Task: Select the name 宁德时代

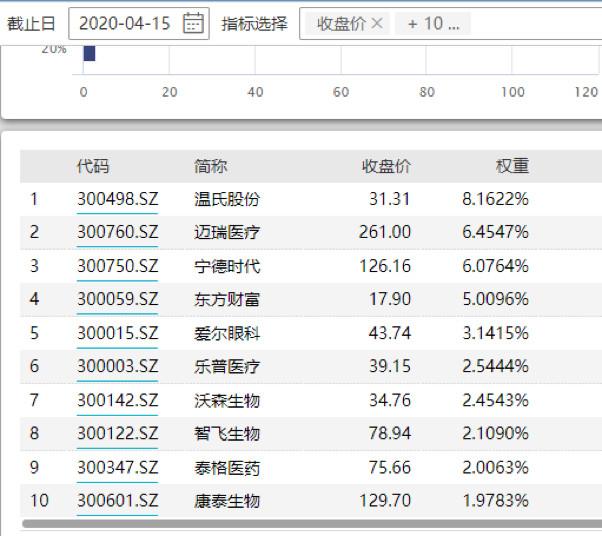Action: 227,266
